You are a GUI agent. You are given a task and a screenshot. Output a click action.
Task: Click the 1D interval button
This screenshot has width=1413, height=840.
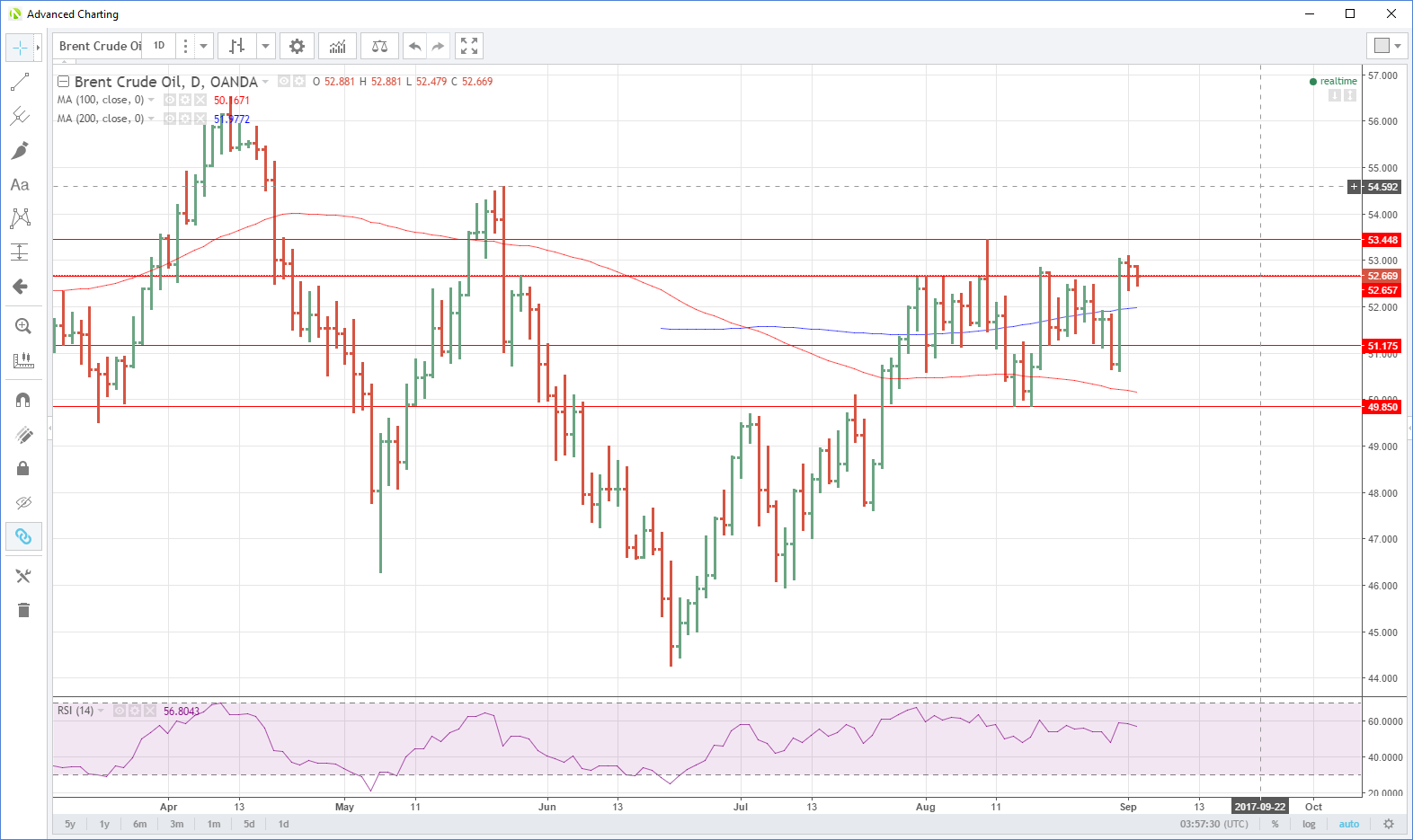159,46
